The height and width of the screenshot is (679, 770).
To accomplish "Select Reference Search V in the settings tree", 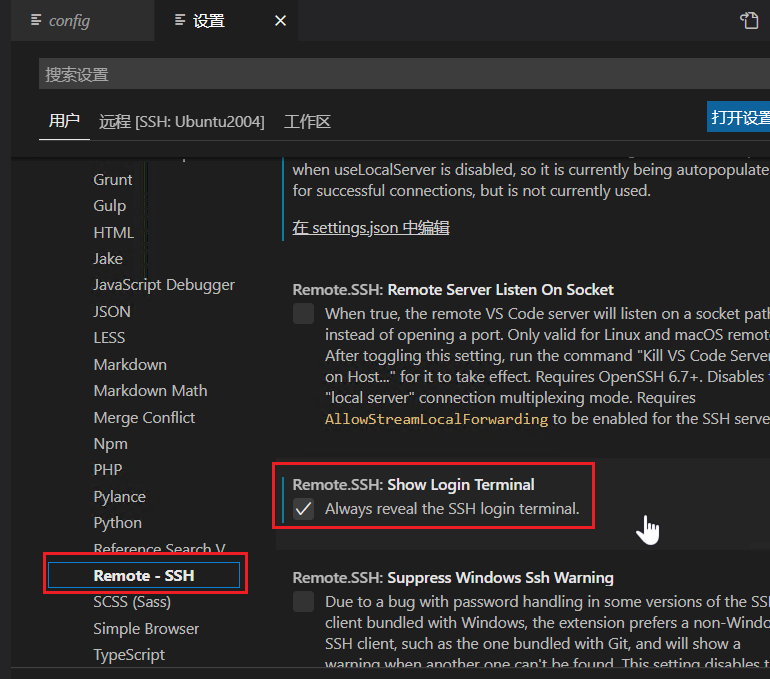I will point(159,548).
